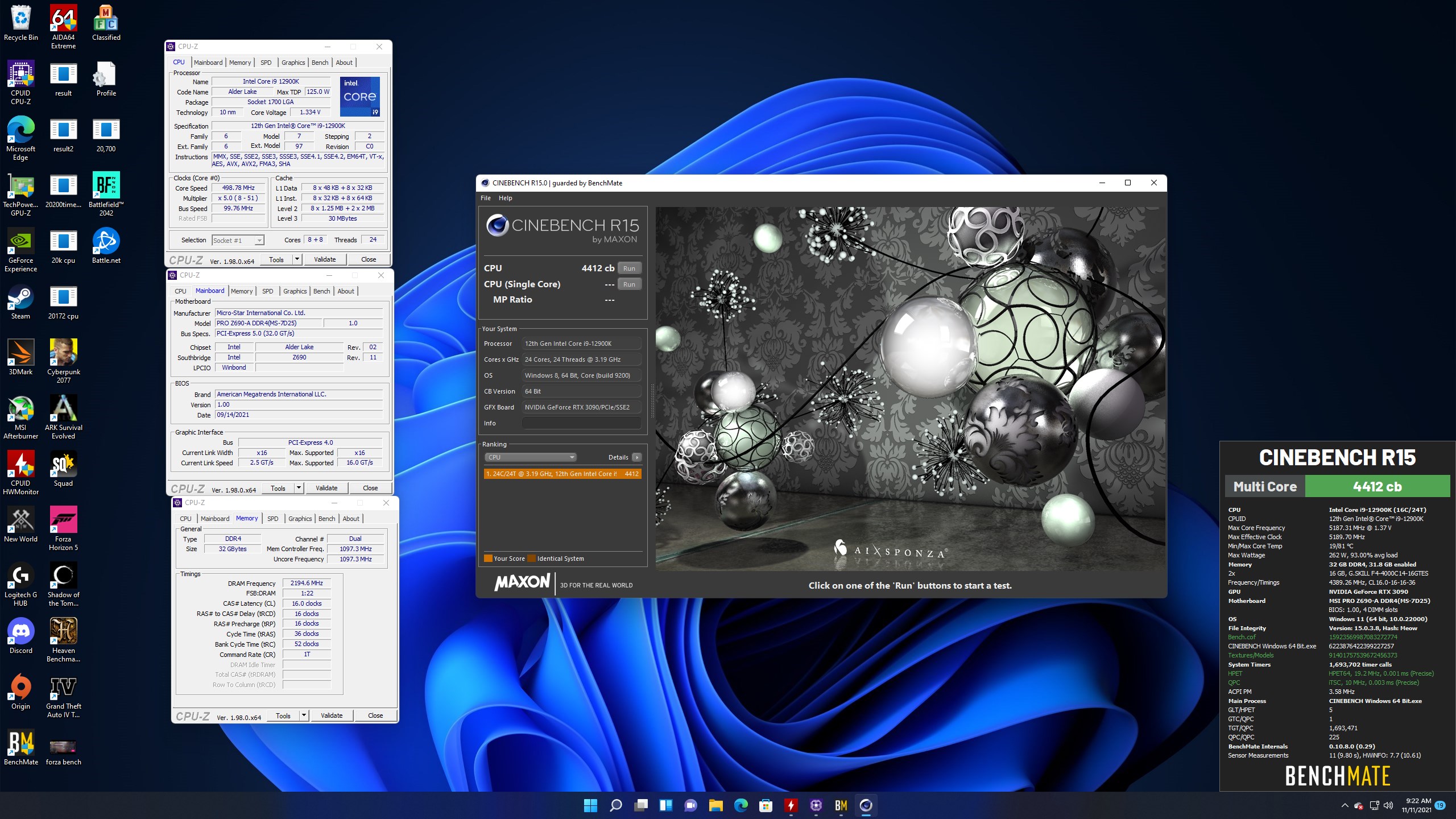The height and width of the screenshot is (819, 1456).
Task: Open Logitech G HUB desktop icon
Action: tap(21, 584)
